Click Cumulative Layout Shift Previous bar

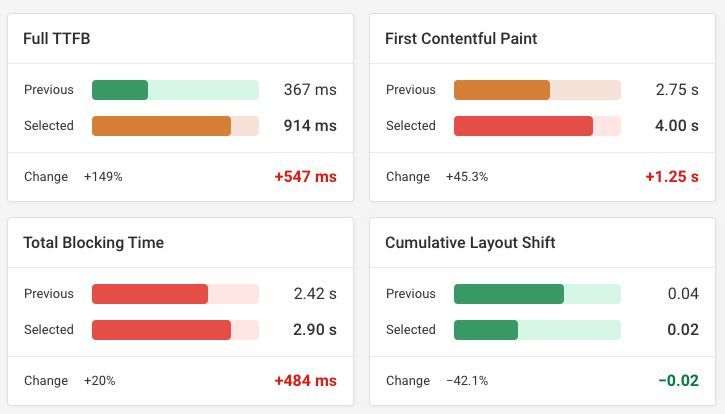509,294
